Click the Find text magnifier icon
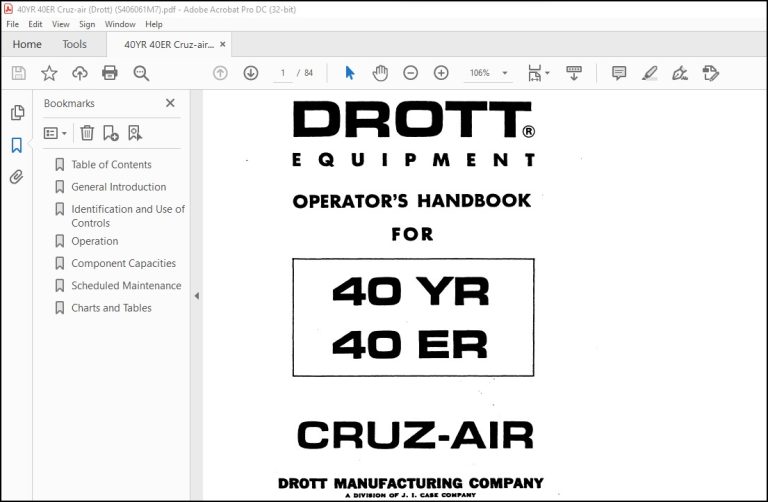 coord(141,73)
